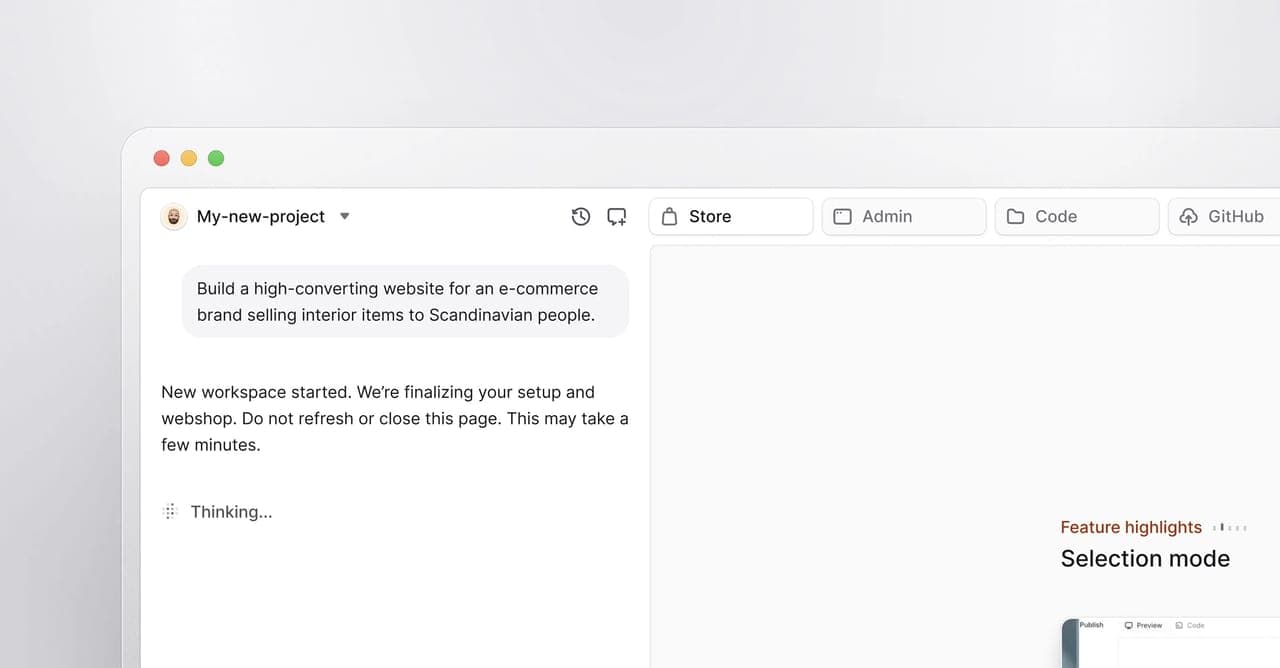This screenshot has width=1280, height=668.
Task: Click the shopping bag icon in Store tab
Action: tap(670, 216)
